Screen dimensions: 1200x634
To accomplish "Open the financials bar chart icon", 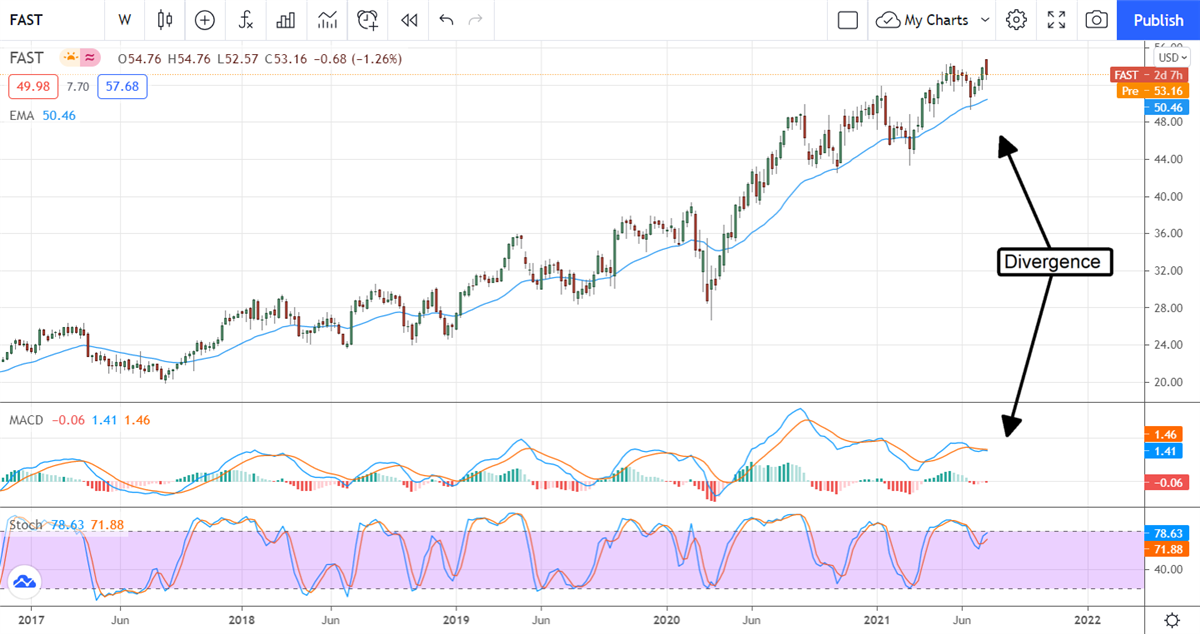I will [x=286, y=20].
